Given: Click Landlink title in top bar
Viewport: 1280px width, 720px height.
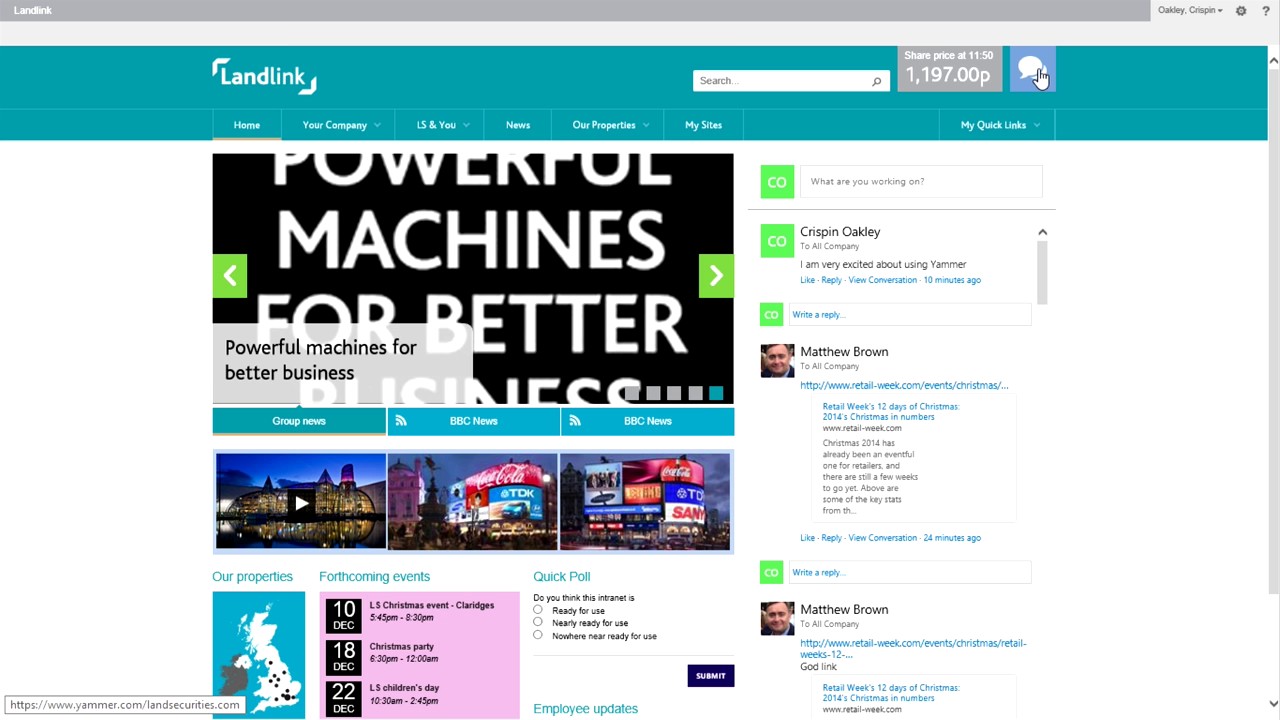Looking at the screenshot, I should coord(33,10).
